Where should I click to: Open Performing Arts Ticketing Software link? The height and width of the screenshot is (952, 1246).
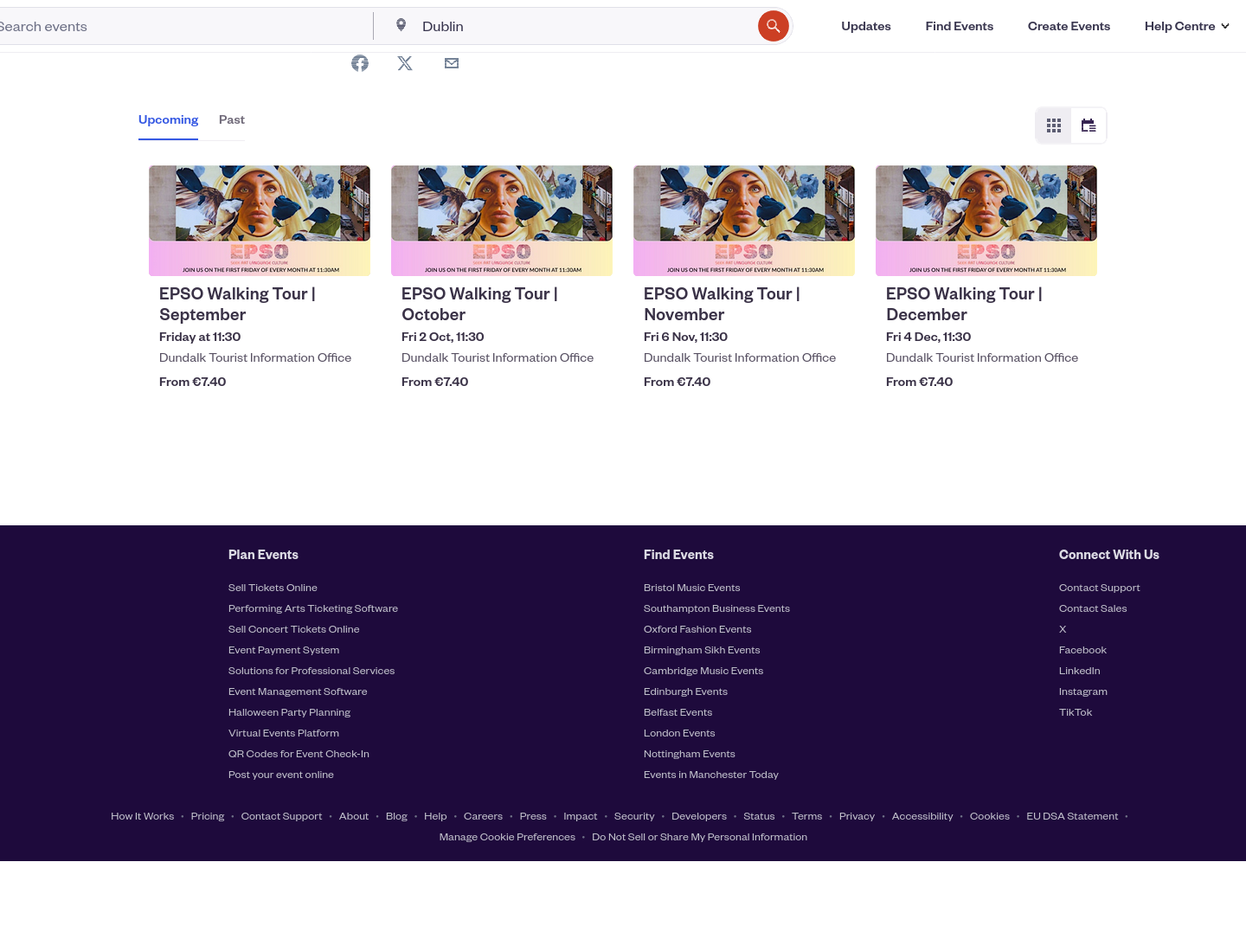point(313,608)
